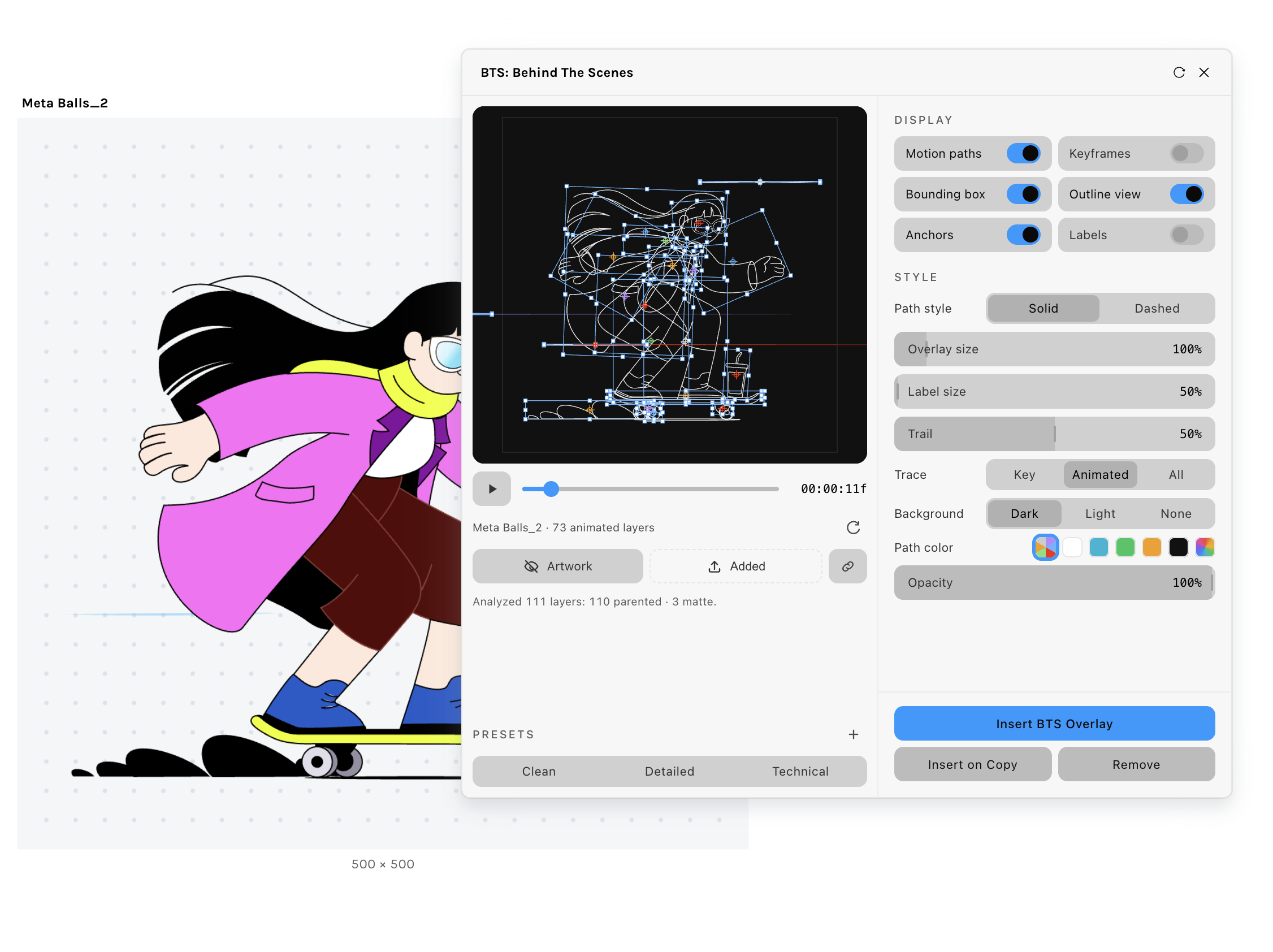Viewport: 1273px width, 952px height.
Task: Apply the Detailed preset
Action: [x=669, y=771]
